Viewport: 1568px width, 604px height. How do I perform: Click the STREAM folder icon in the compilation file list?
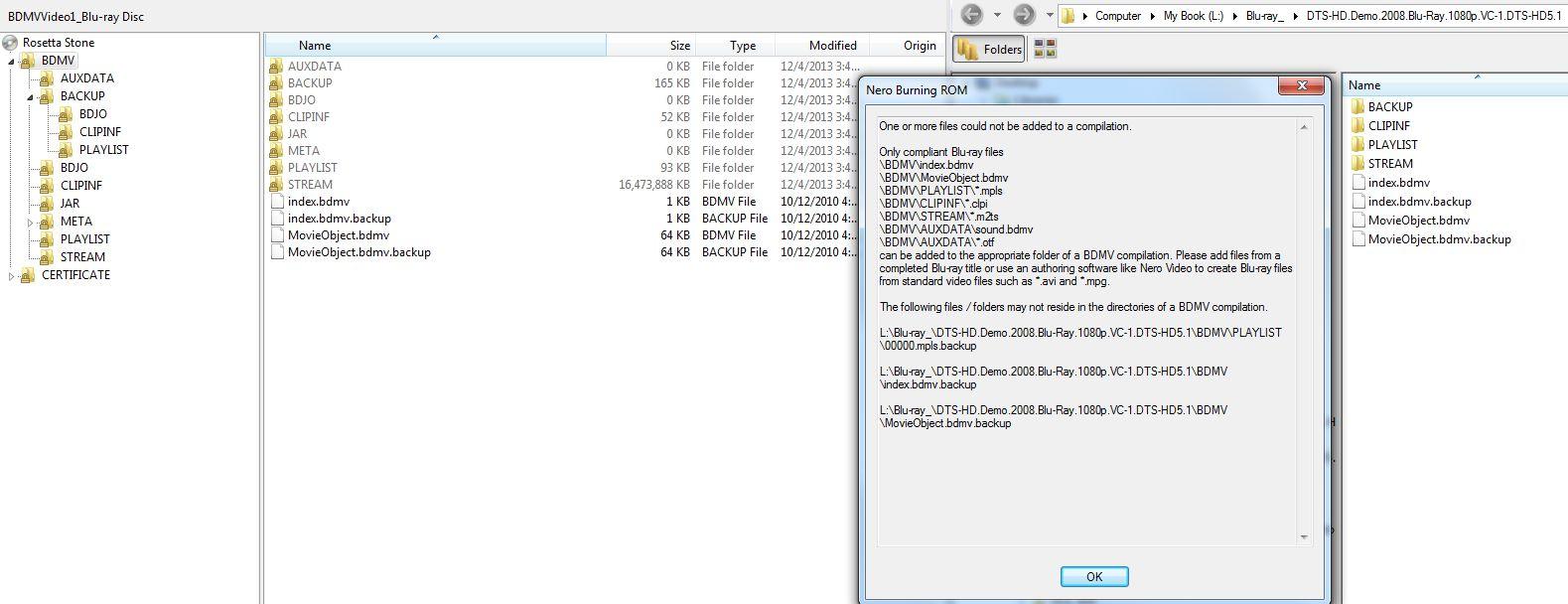pyautogui.click(x=276, y=185)
